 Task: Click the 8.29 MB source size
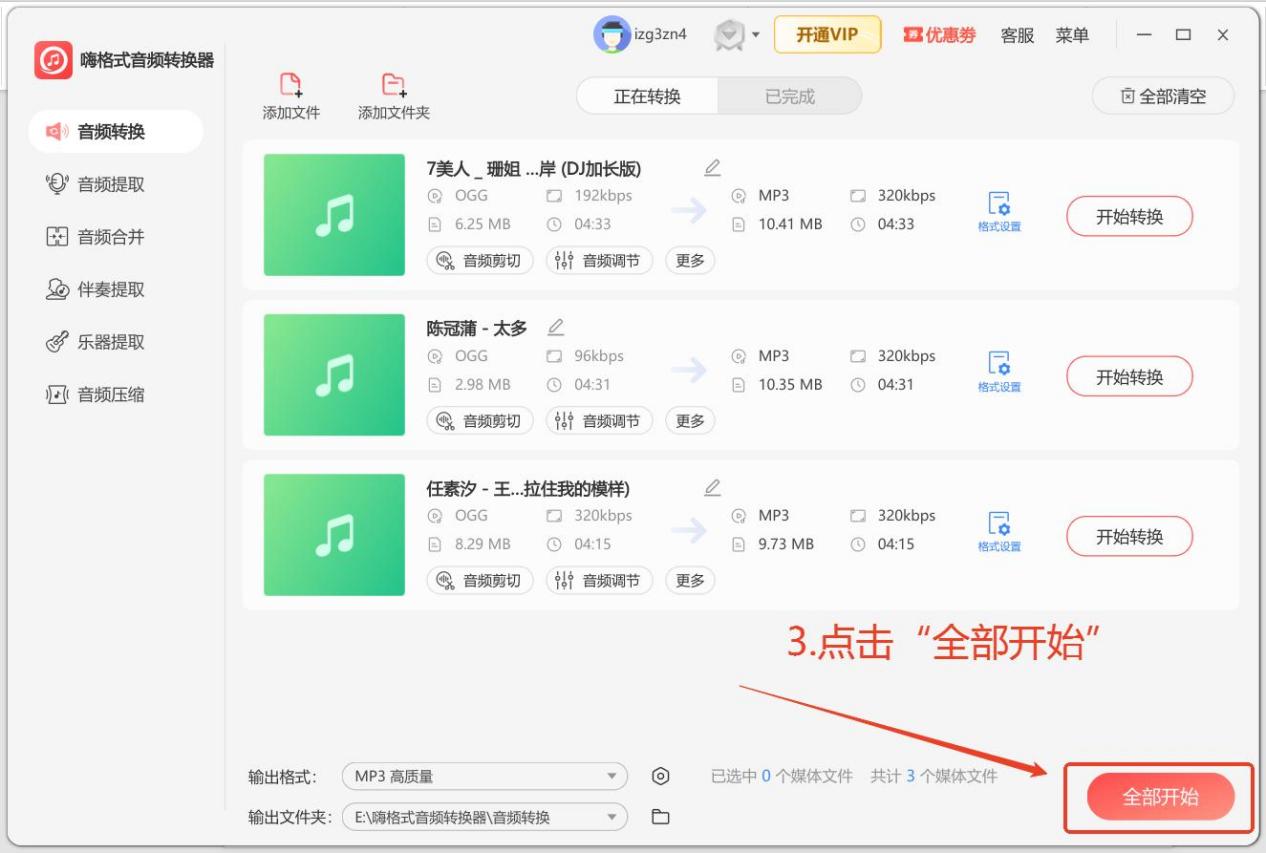482,544
